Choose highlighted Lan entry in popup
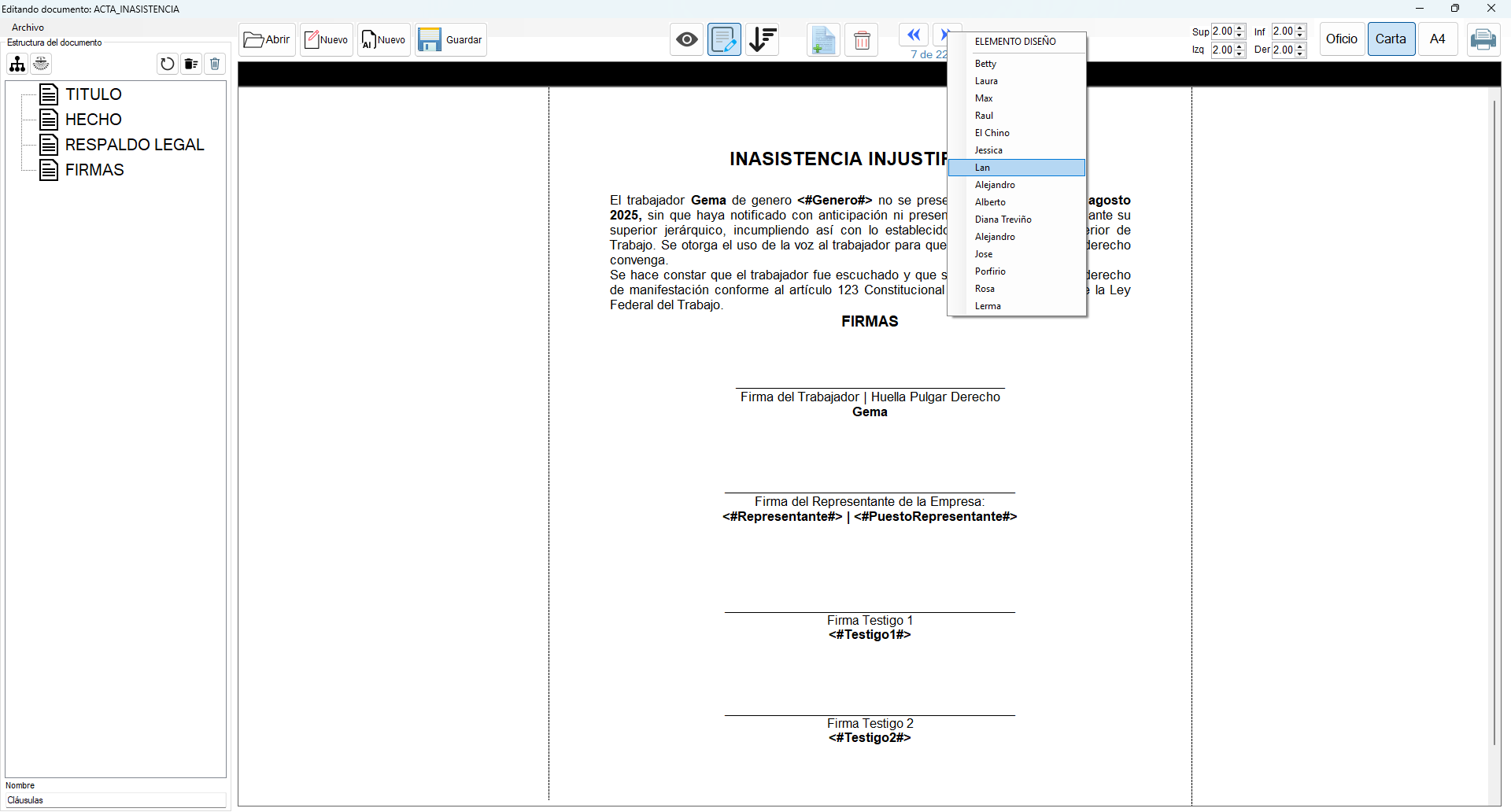1511x812 pixels. pos(1017,168)
